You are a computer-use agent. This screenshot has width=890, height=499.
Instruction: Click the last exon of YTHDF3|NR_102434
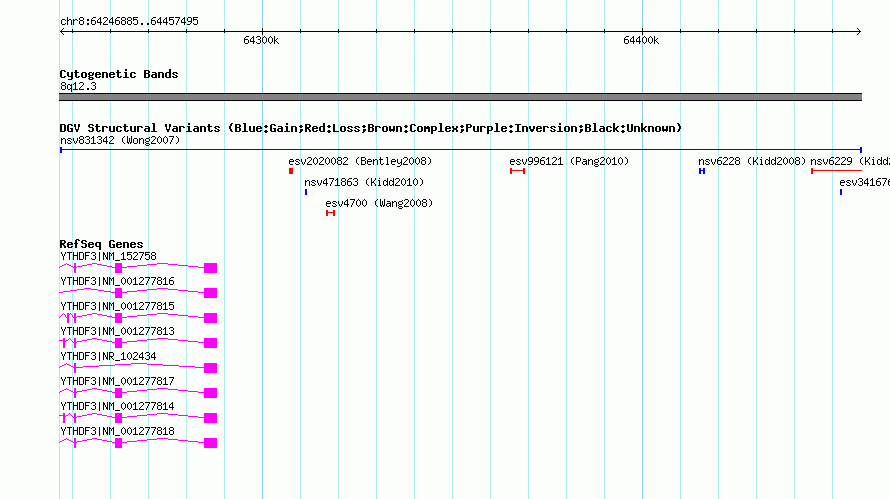[x=211, y=368]
